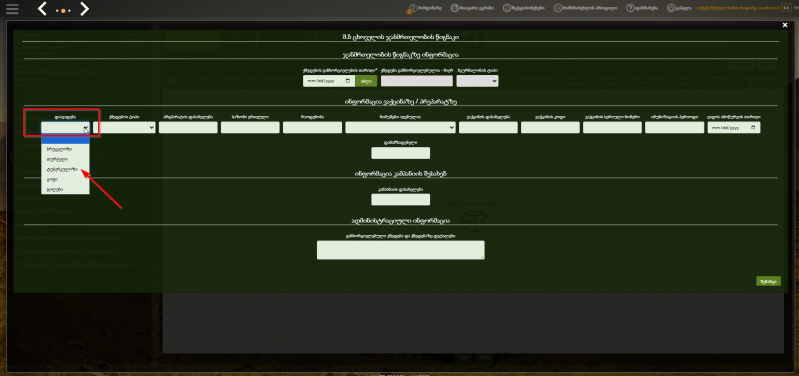Open the second dropdown in the vaccine row
The height and width of the screenshot is (376, 799).
[124, 127]
